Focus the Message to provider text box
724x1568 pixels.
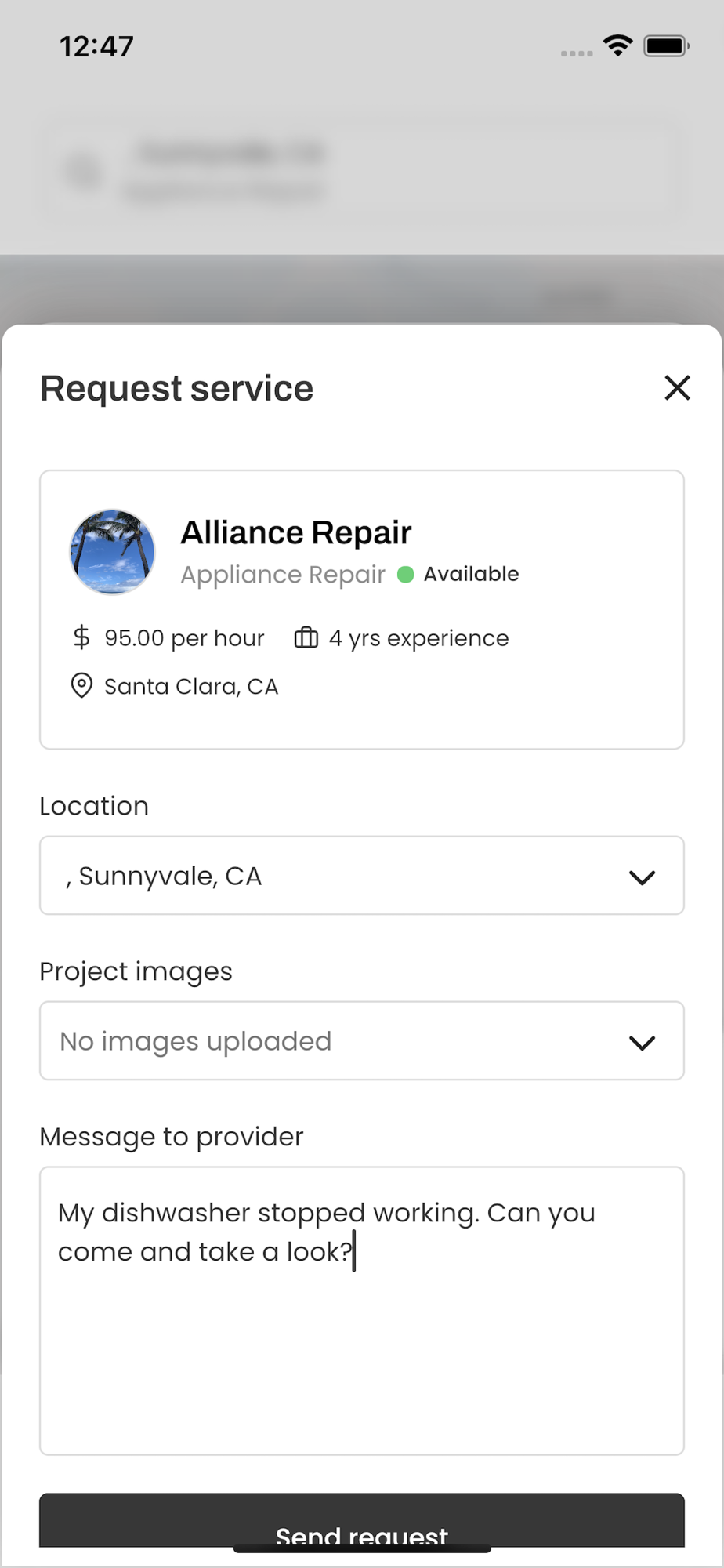[x=362, y=1333]
